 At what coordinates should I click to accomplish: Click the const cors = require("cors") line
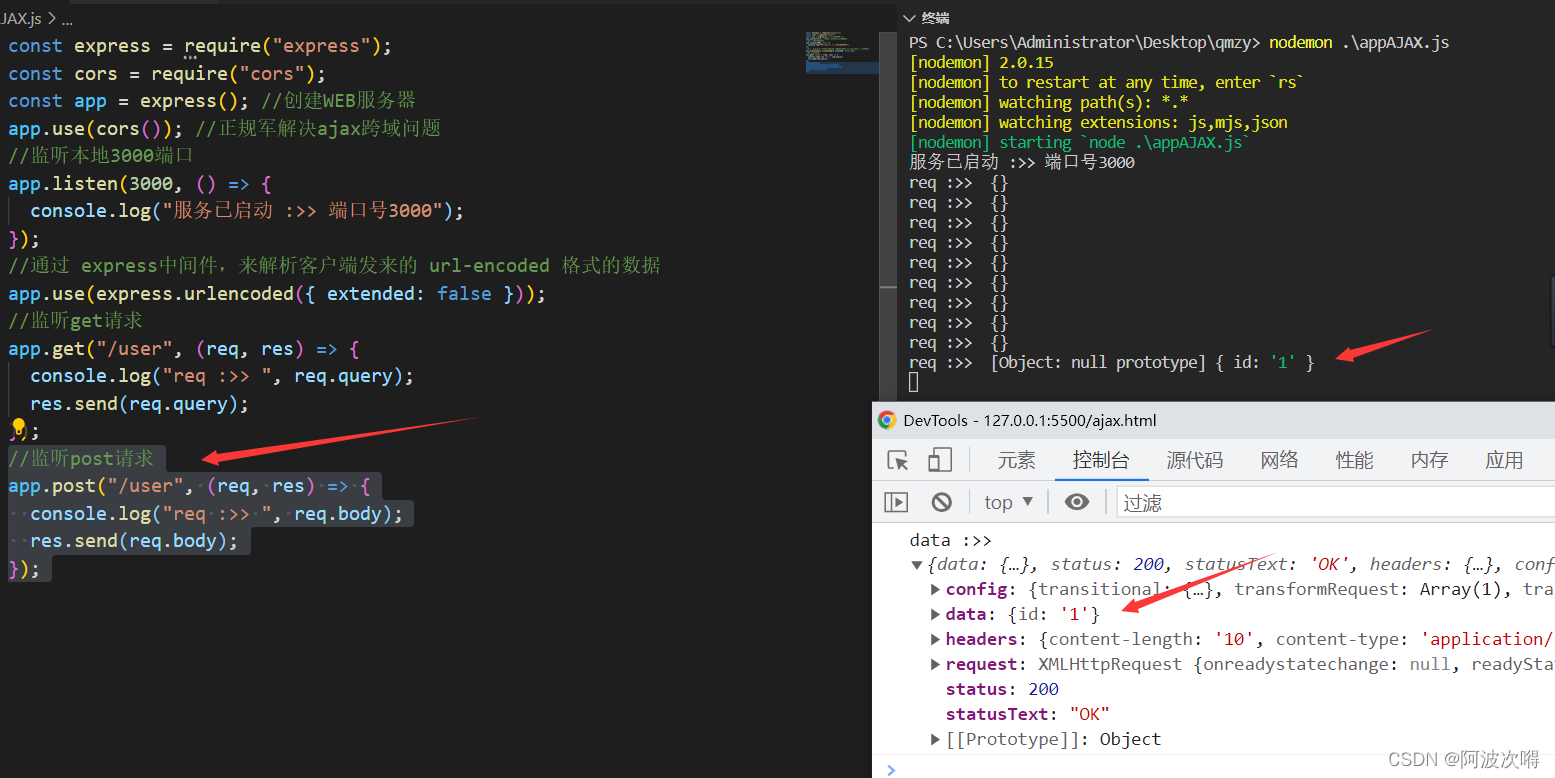point(167,74)
